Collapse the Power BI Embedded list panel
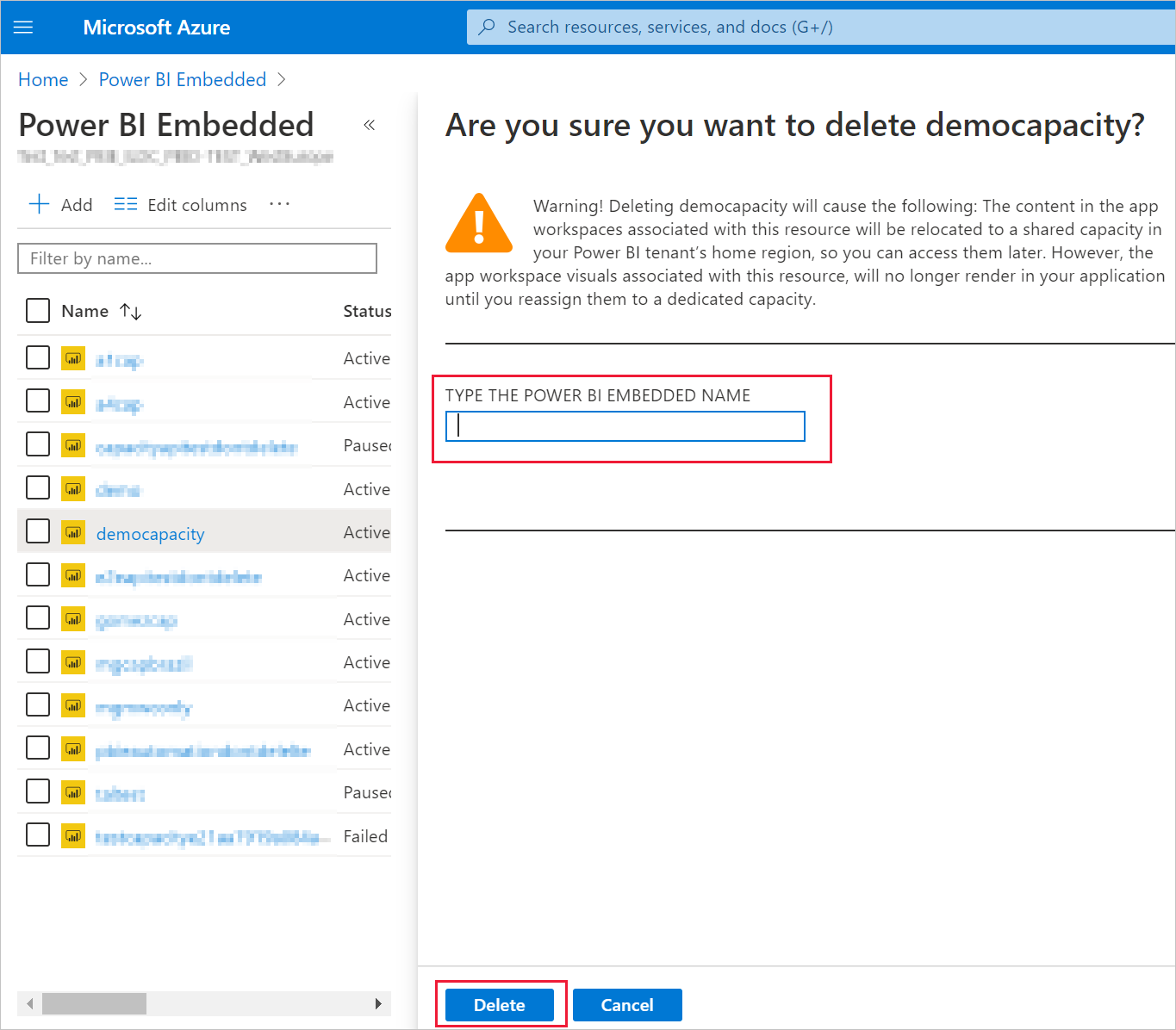 pyautogui.click(x=370, y=126)
